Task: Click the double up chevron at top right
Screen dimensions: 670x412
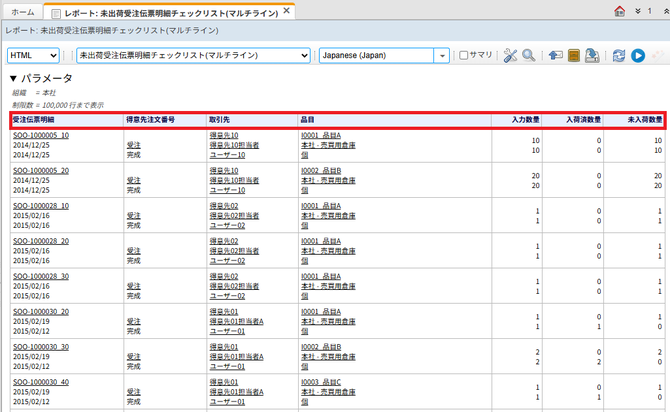Action: [x=667, y=11]
